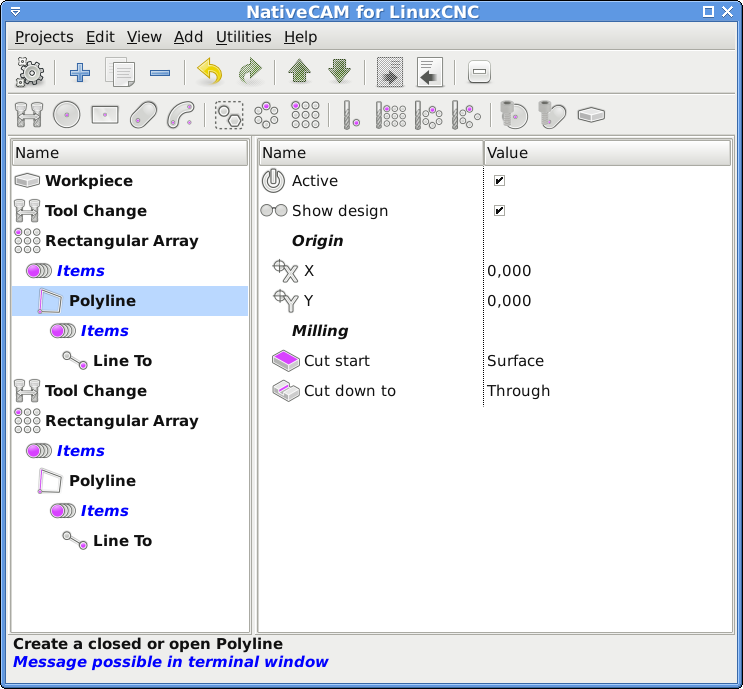Viewport: 743px width, 689px height.
Task: Click the Milling section heading
Action: coord(320,331)
